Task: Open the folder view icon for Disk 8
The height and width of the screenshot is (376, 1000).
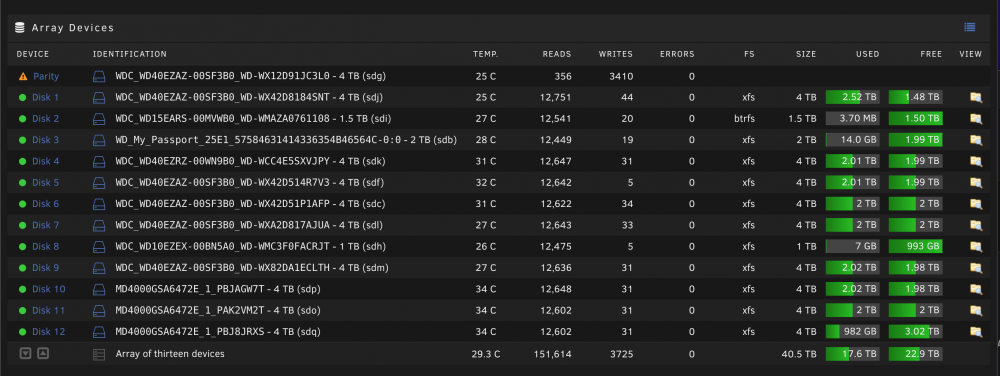Action: pos(975,247)
